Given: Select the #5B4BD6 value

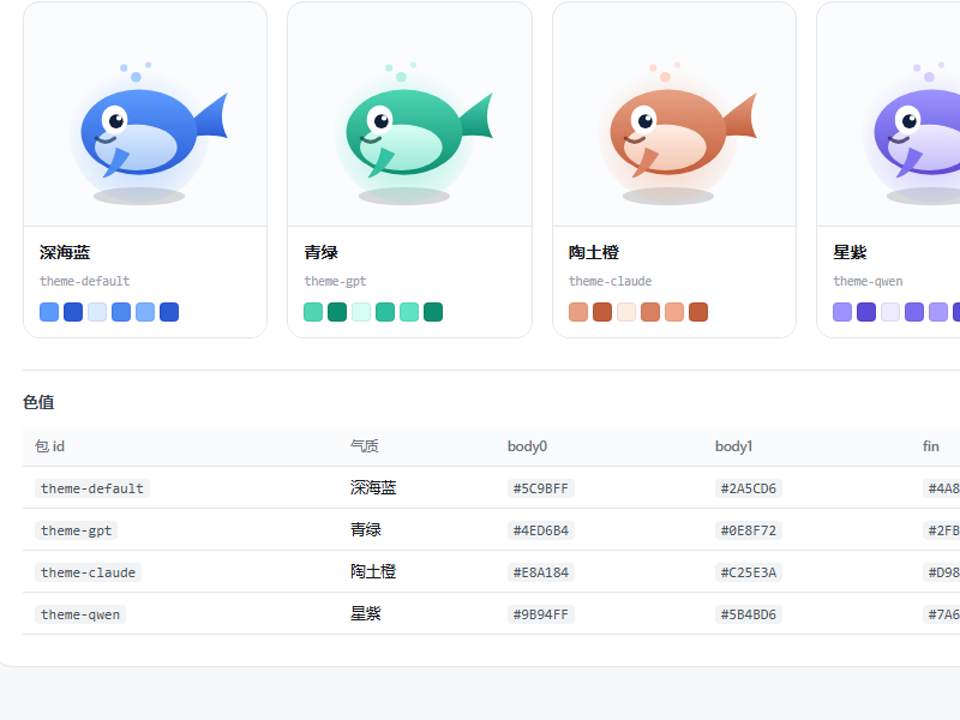Looking at the screenshot, I should 748,614.
